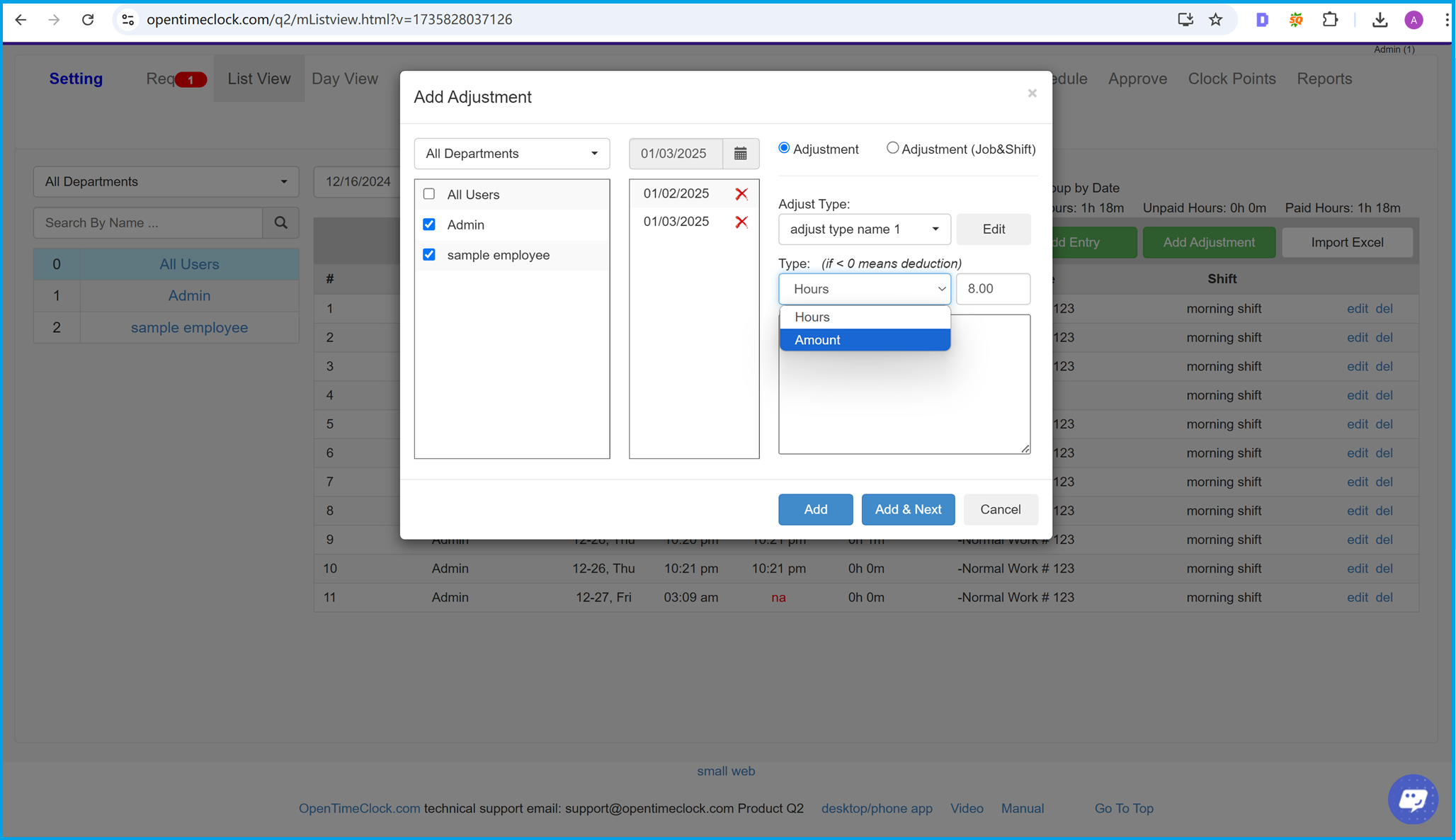Click the 8.00 value input field
Image resolution: width=1456 pixels, height=840 pixels.
coord(993,289)
